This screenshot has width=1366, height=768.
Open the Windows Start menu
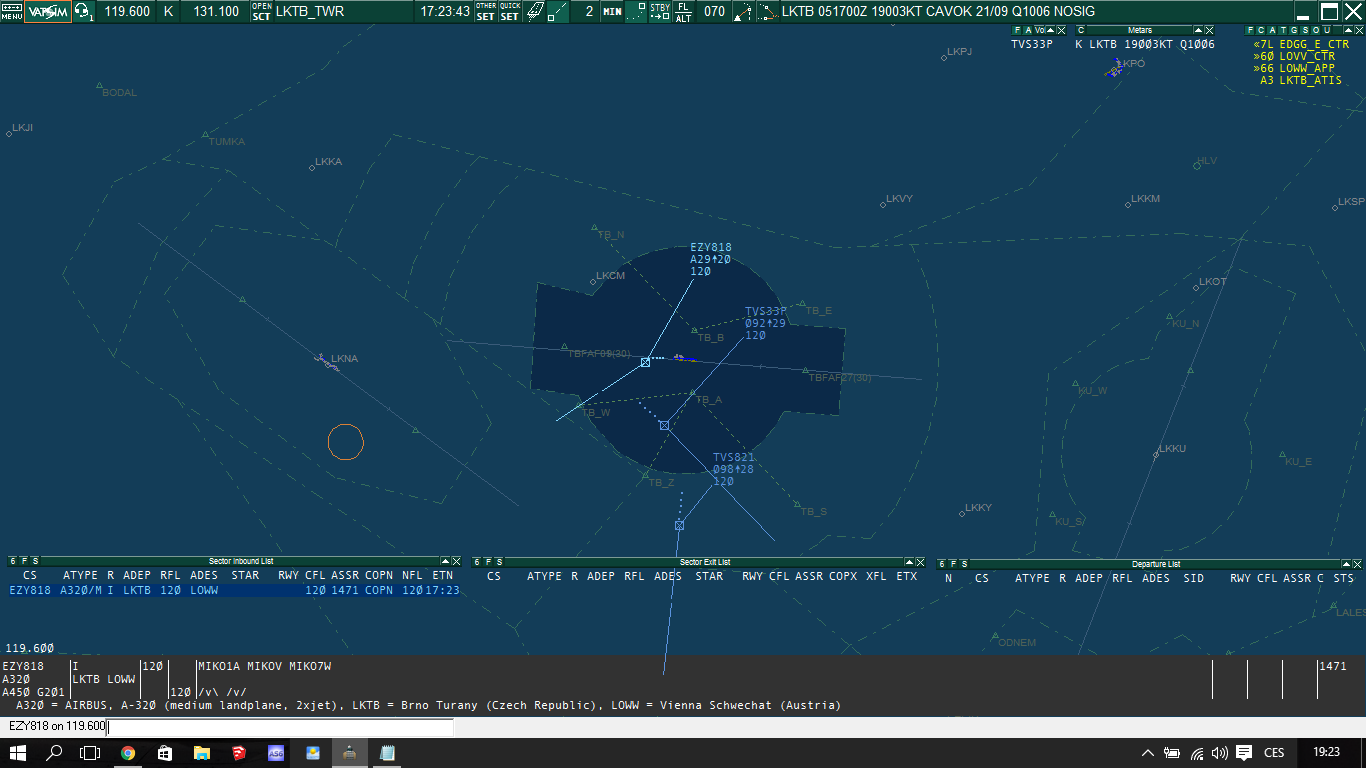[18, 753]
